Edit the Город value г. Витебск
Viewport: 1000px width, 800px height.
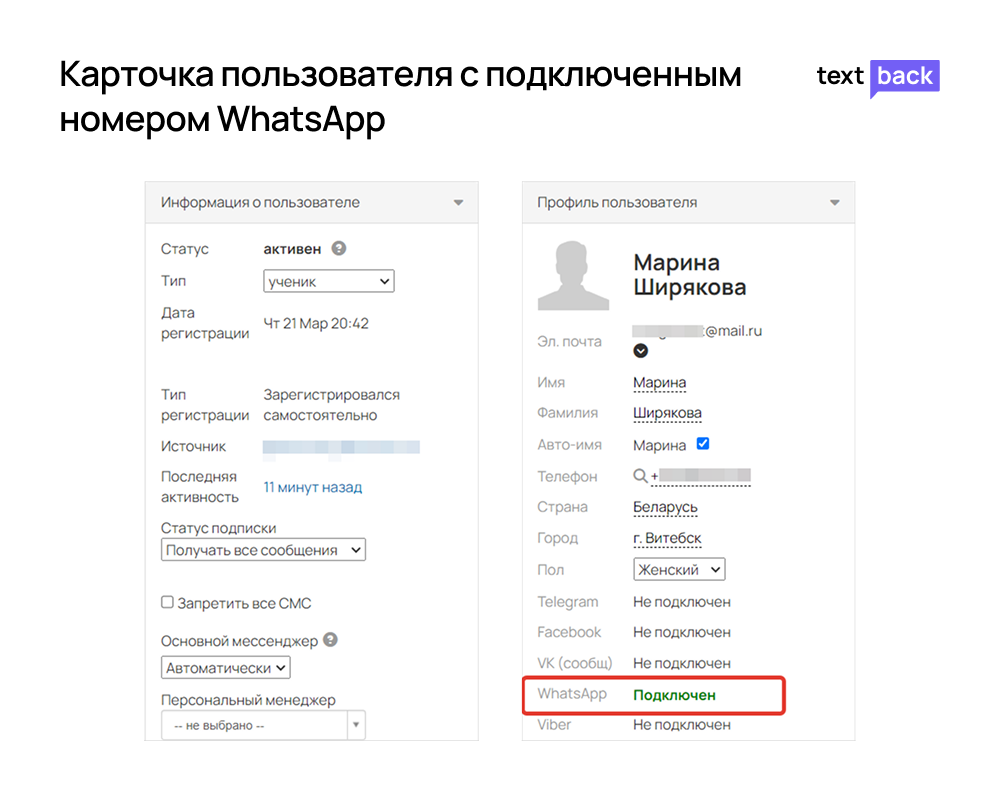click(x=667, y=538)
